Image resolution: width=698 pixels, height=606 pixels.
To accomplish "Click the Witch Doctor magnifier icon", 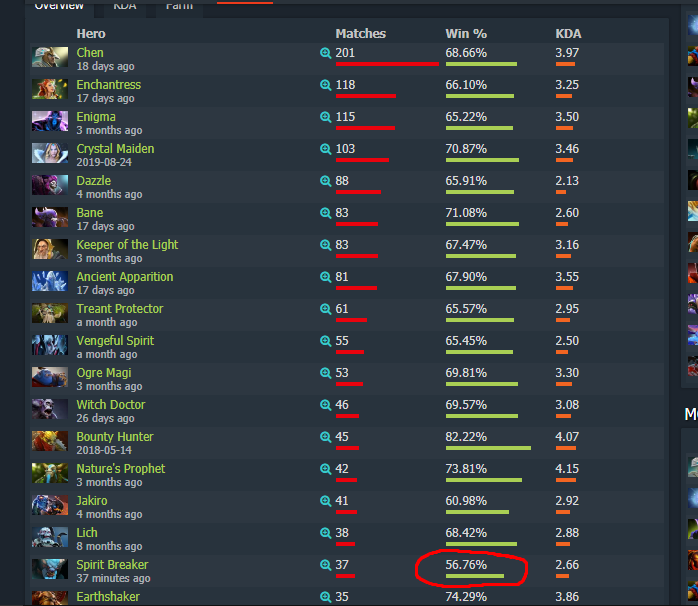I will [x=325, y=405].
